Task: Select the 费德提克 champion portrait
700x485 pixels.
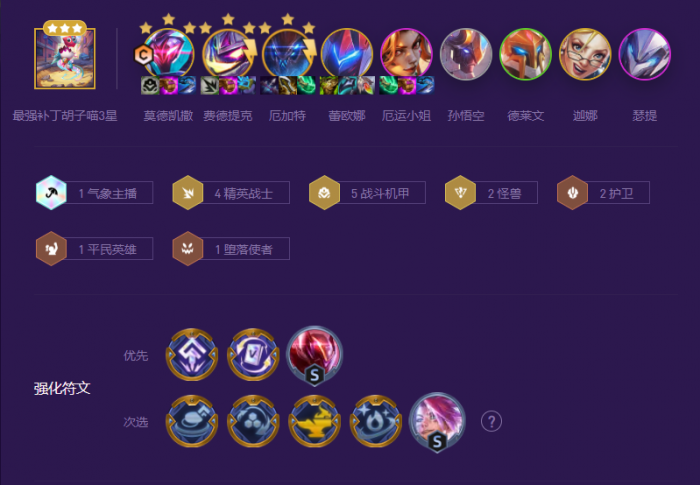Action: click(228, 54)
